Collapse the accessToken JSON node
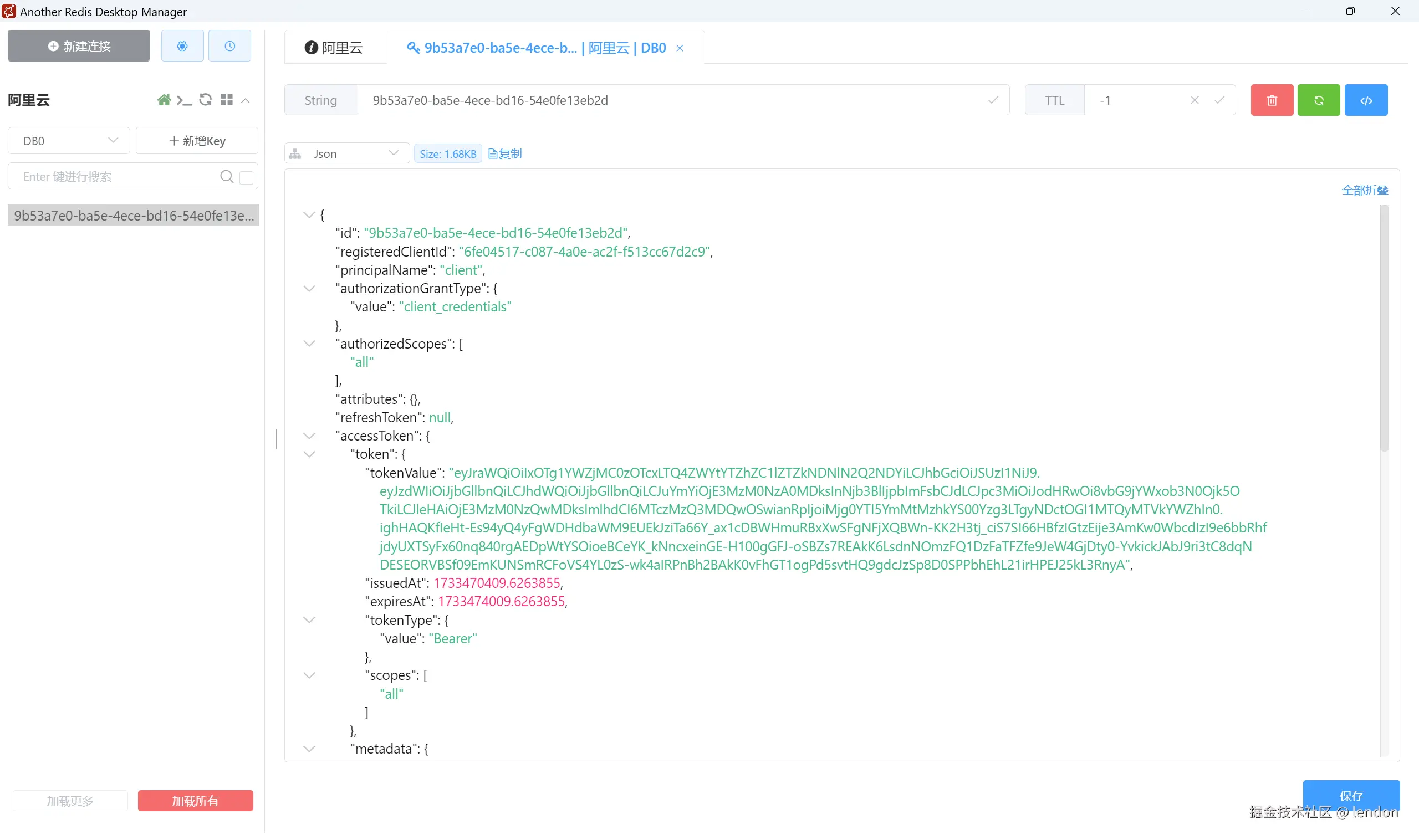Screen dimensions: 1419x840 click(309, 436)
